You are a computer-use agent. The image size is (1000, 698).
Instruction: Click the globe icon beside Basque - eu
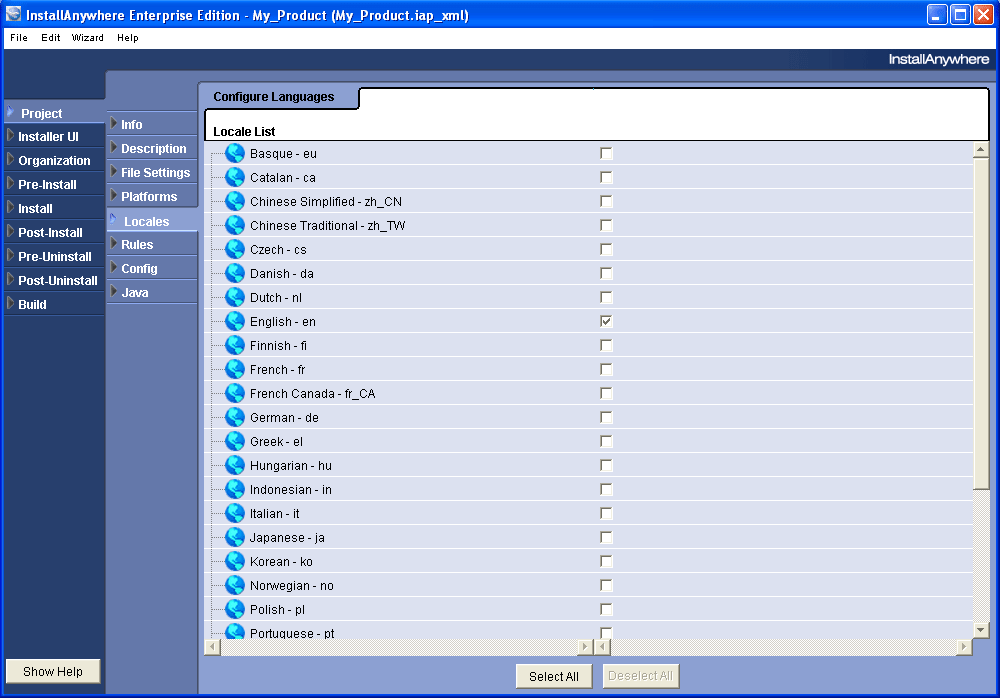234,153
